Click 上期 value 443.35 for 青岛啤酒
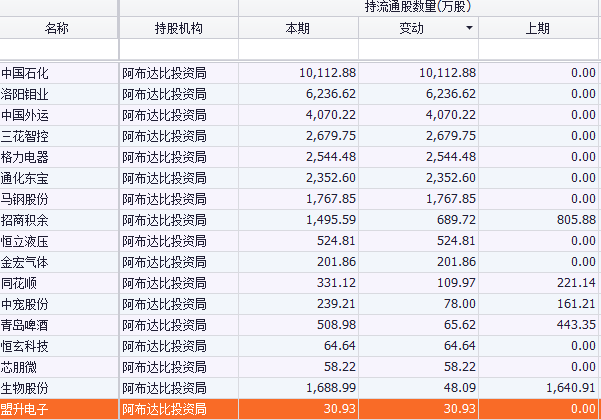The width and height of the screenshot is (601, 420). coord(576,325)
